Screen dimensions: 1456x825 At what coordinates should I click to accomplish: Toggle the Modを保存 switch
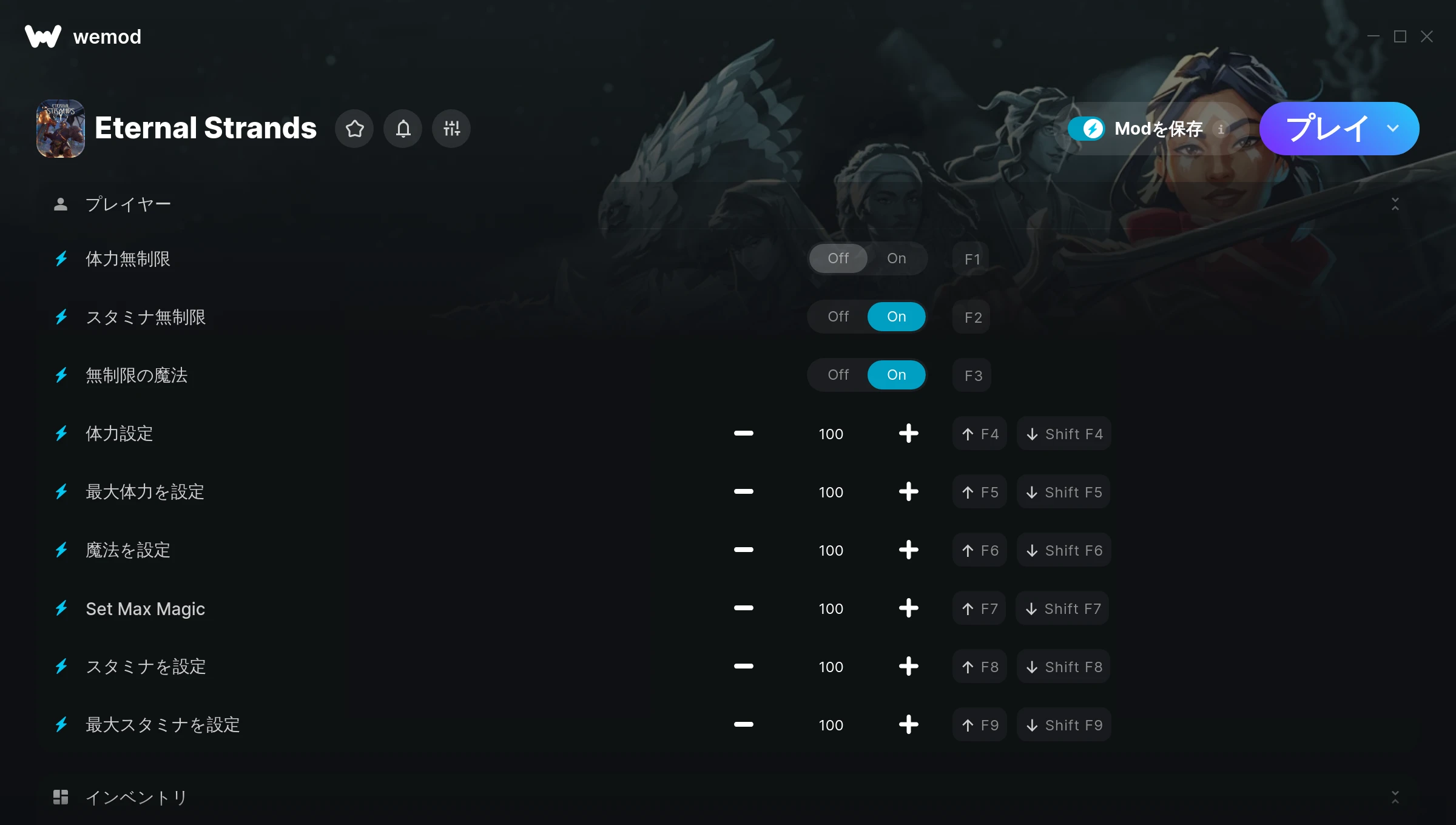[x=1087, y=129]
